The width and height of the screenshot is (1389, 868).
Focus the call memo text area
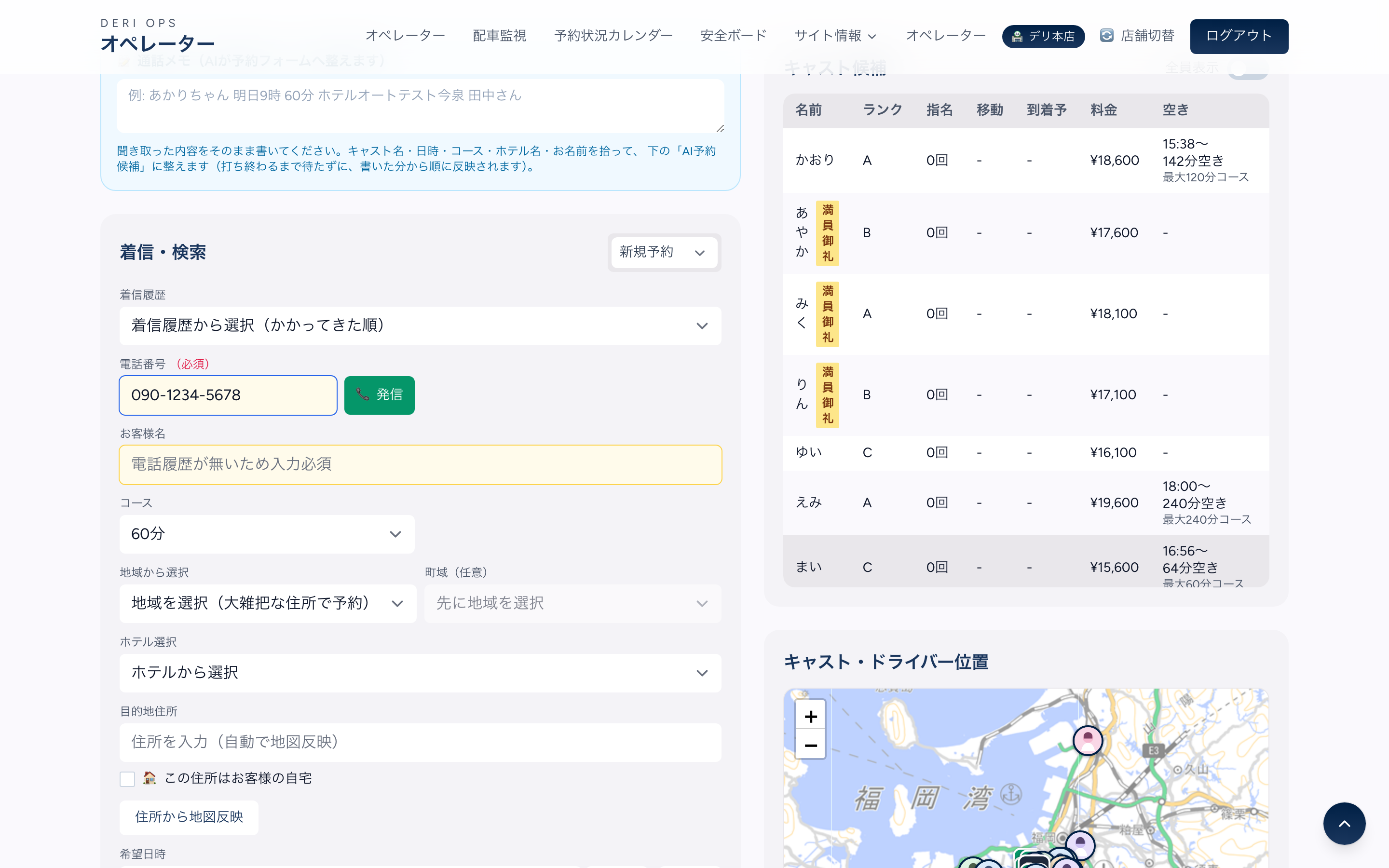tap(420, 106)
